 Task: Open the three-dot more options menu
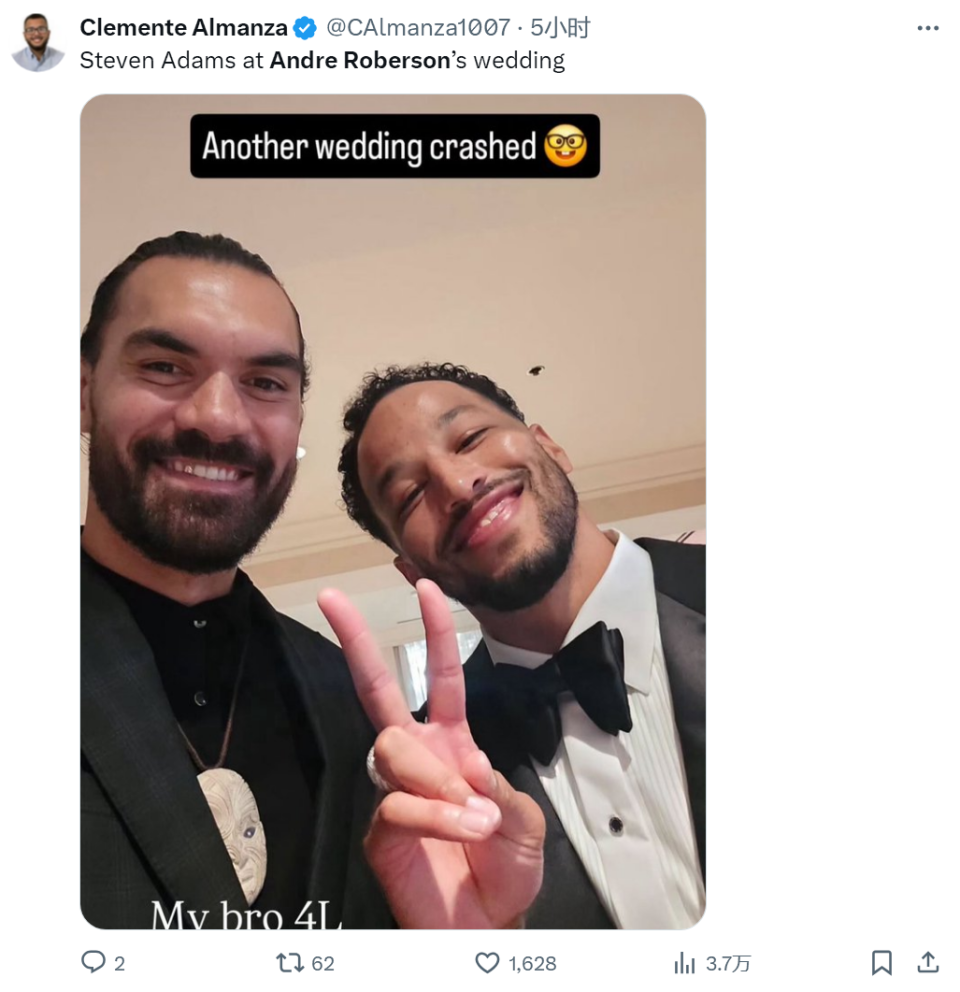click(x=927, y=28)
